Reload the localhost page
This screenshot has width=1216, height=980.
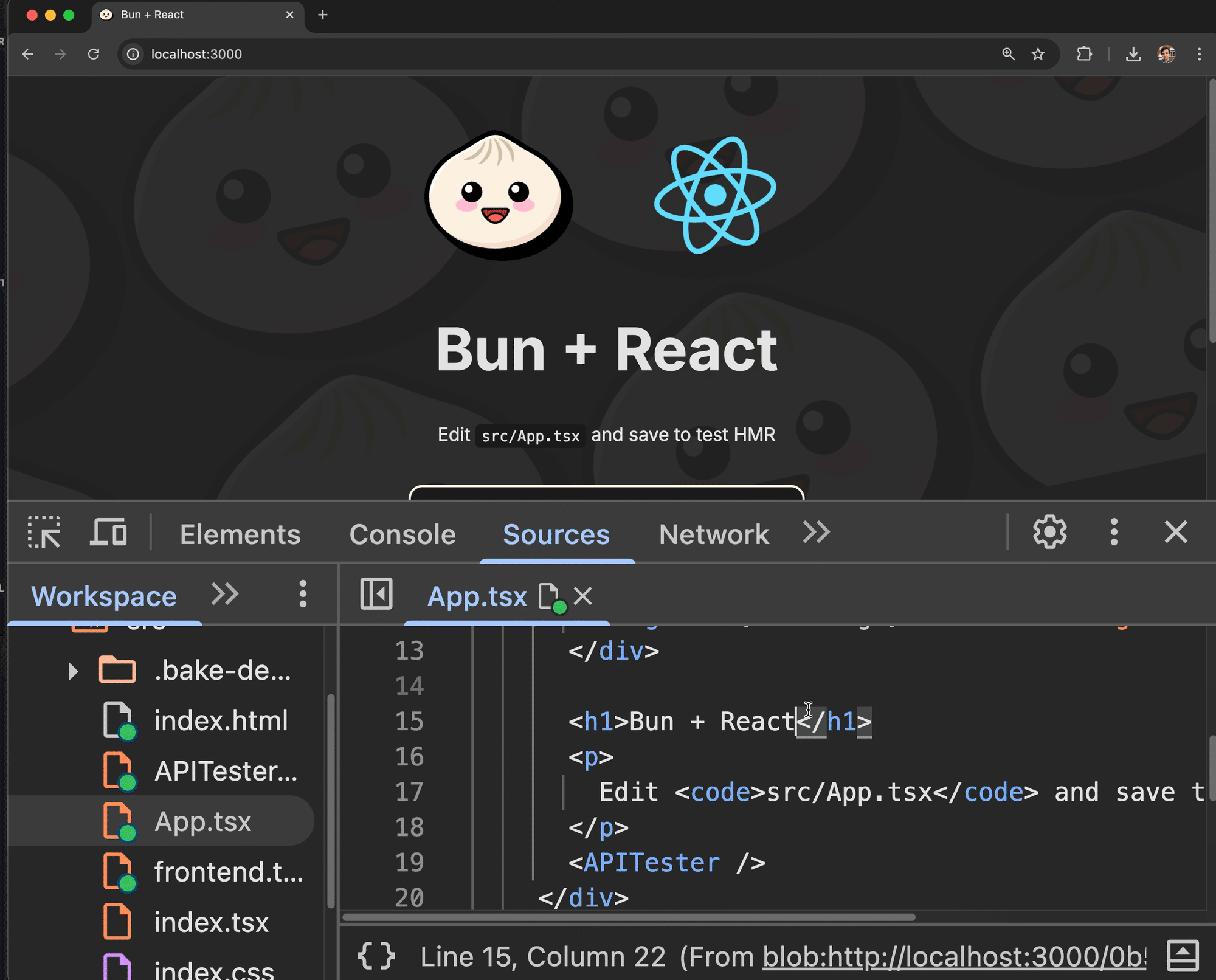click(x=94, y=54)
